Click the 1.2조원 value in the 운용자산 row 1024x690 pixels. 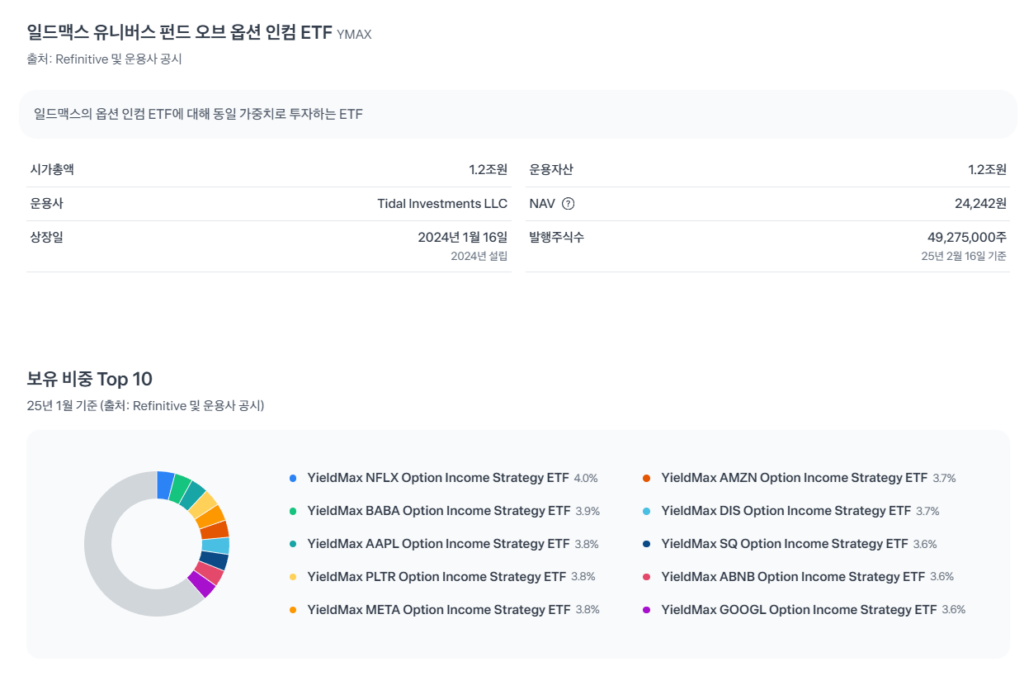pyautogui.click(x=987, y=170)
